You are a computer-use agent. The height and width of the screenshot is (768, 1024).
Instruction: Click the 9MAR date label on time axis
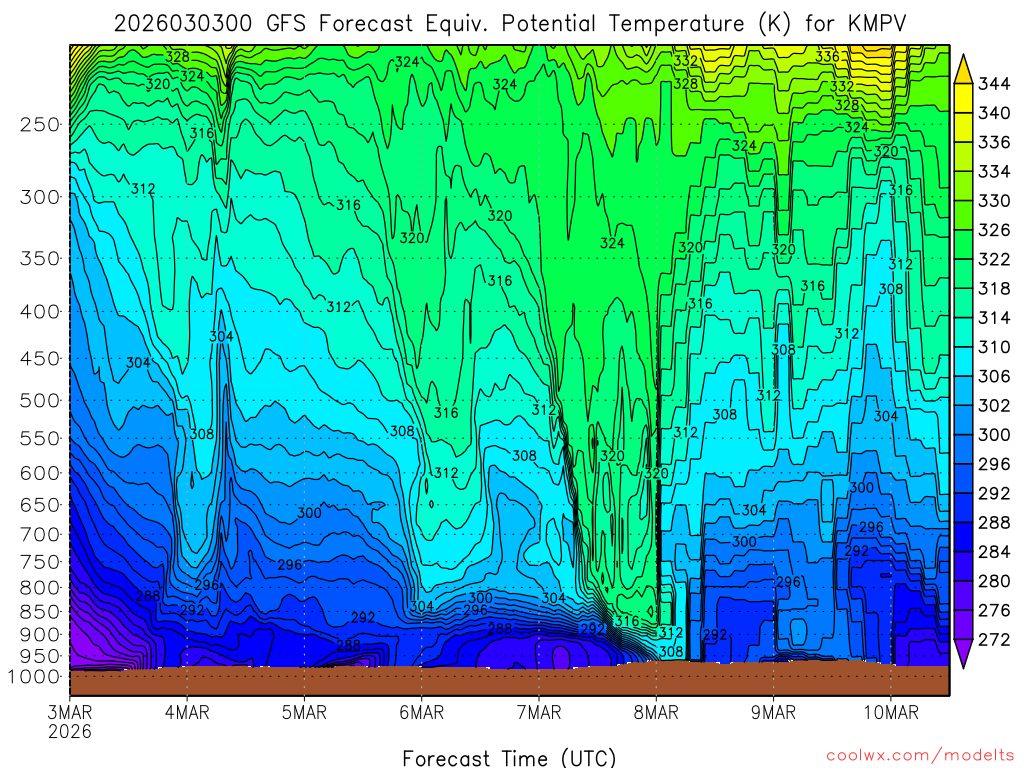point(773,712)
